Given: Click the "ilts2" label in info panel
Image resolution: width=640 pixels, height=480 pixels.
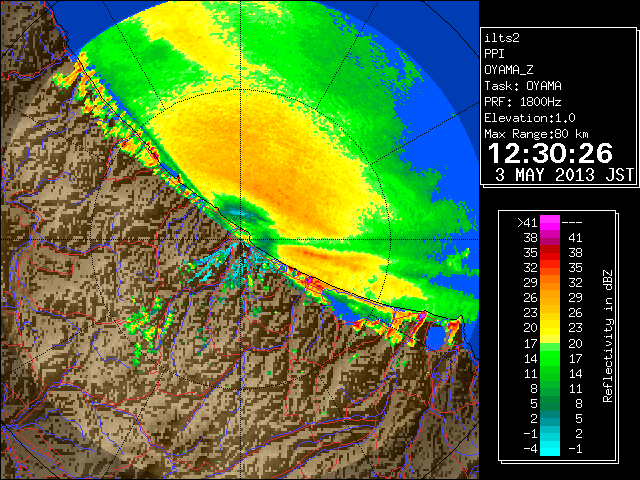Looking at the screenshot, I should coord(502,38).
